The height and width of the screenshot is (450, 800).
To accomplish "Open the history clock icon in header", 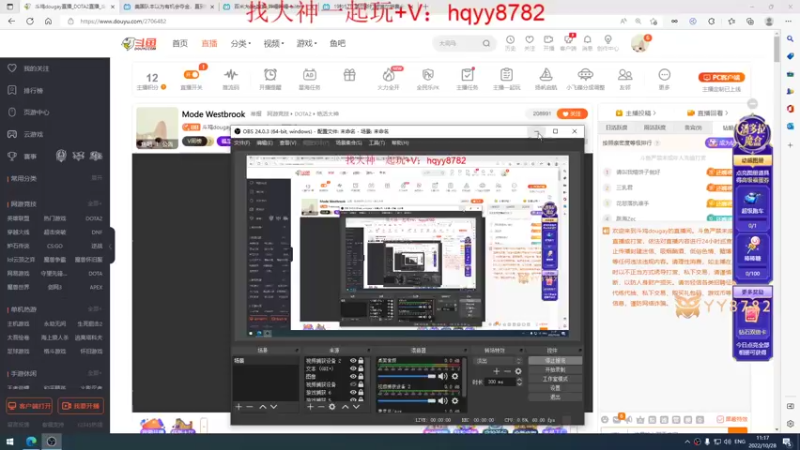I will [510, 40].
